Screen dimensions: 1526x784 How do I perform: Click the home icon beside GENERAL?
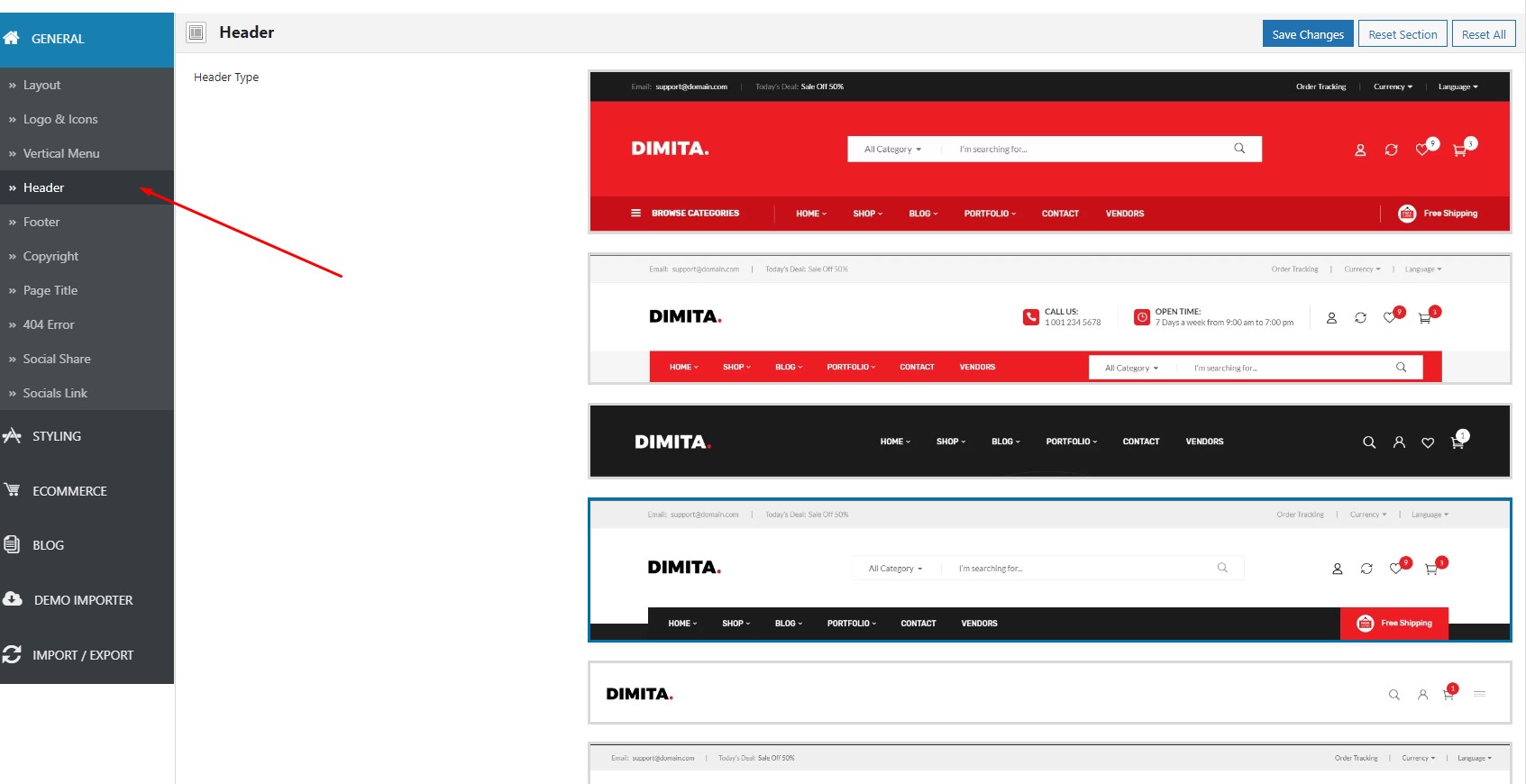tap(11, 38)
